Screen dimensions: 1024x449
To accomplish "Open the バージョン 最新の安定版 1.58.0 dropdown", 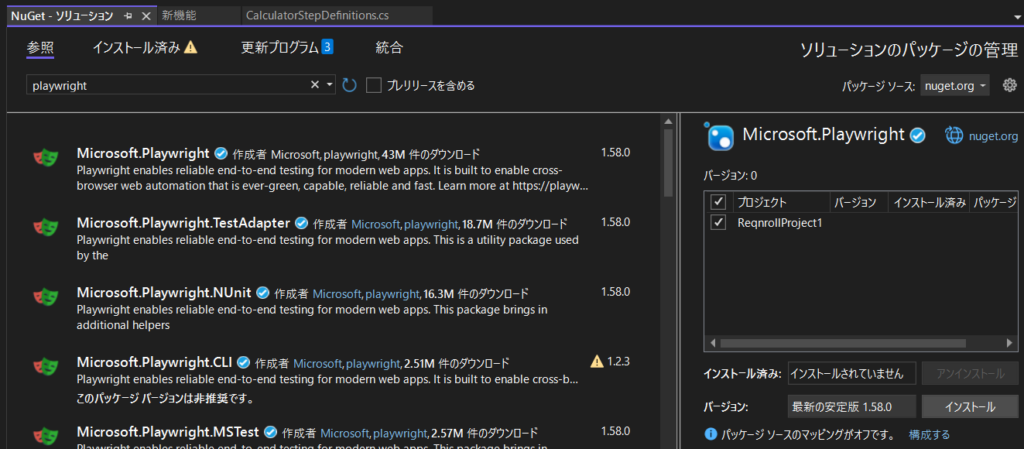I will tap(851, 406).
